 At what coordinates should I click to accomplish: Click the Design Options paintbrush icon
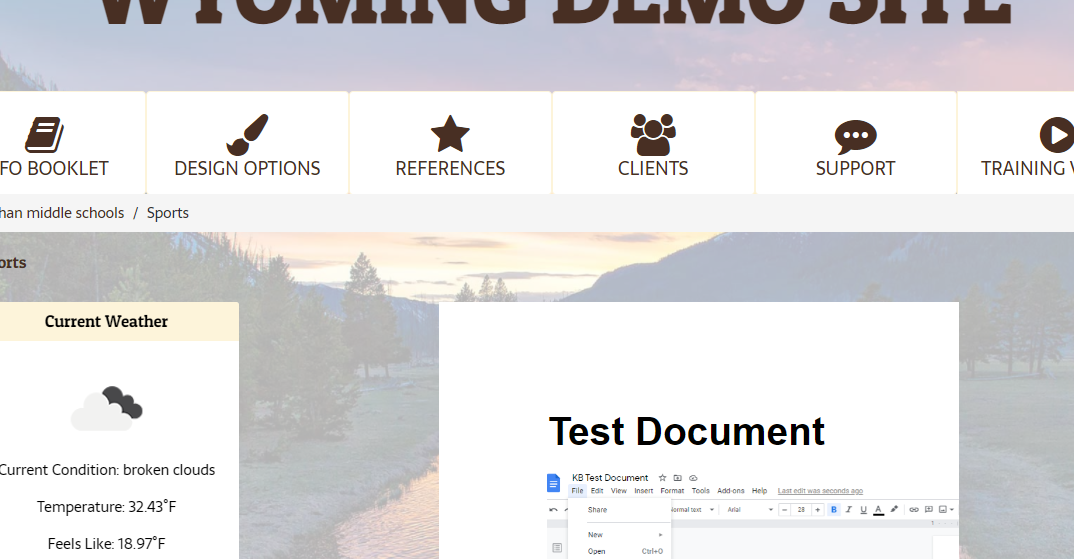[247, 134]
